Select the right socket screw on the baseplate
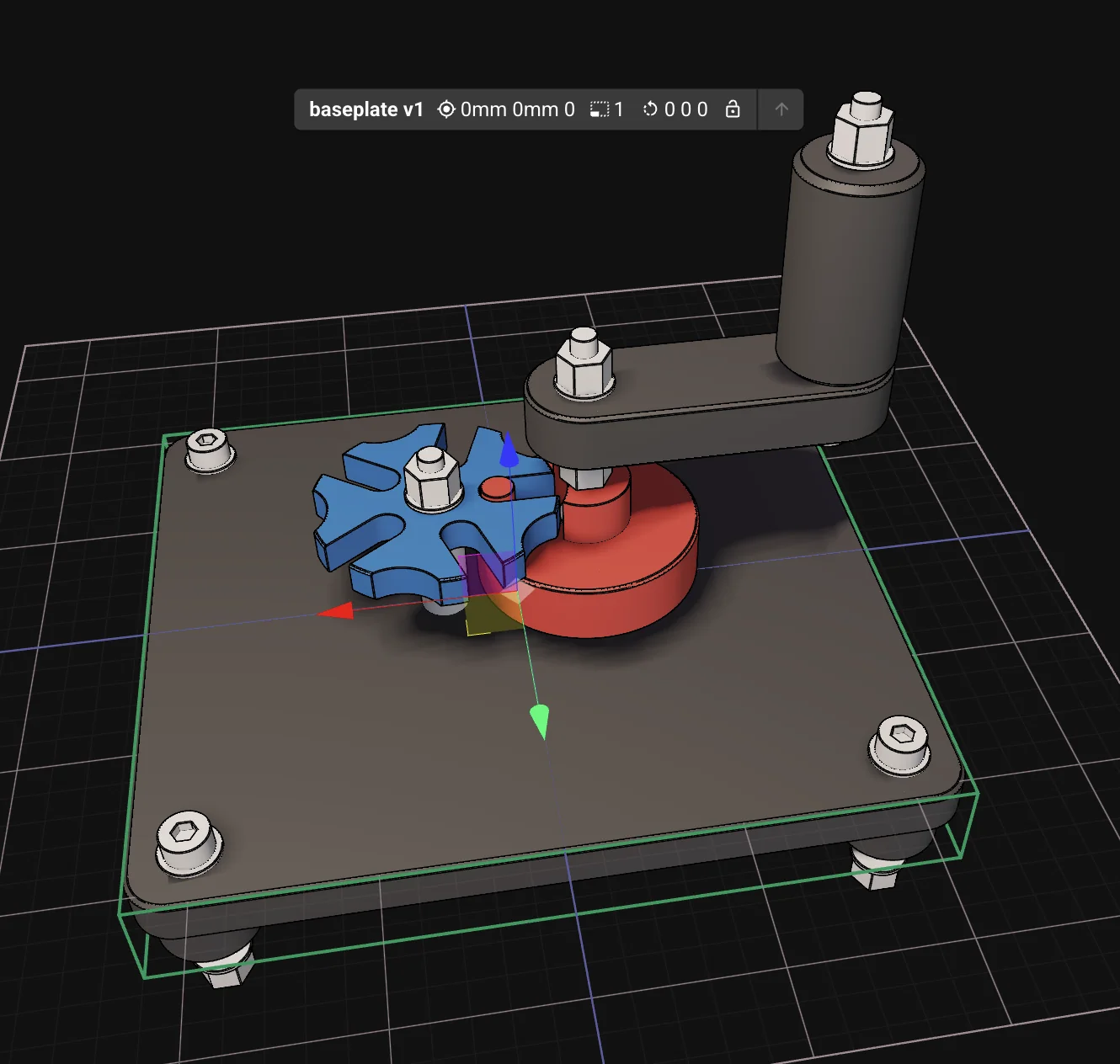Image resolution: width=1120 pixels, height=1064 pixels. click(902, 744)
